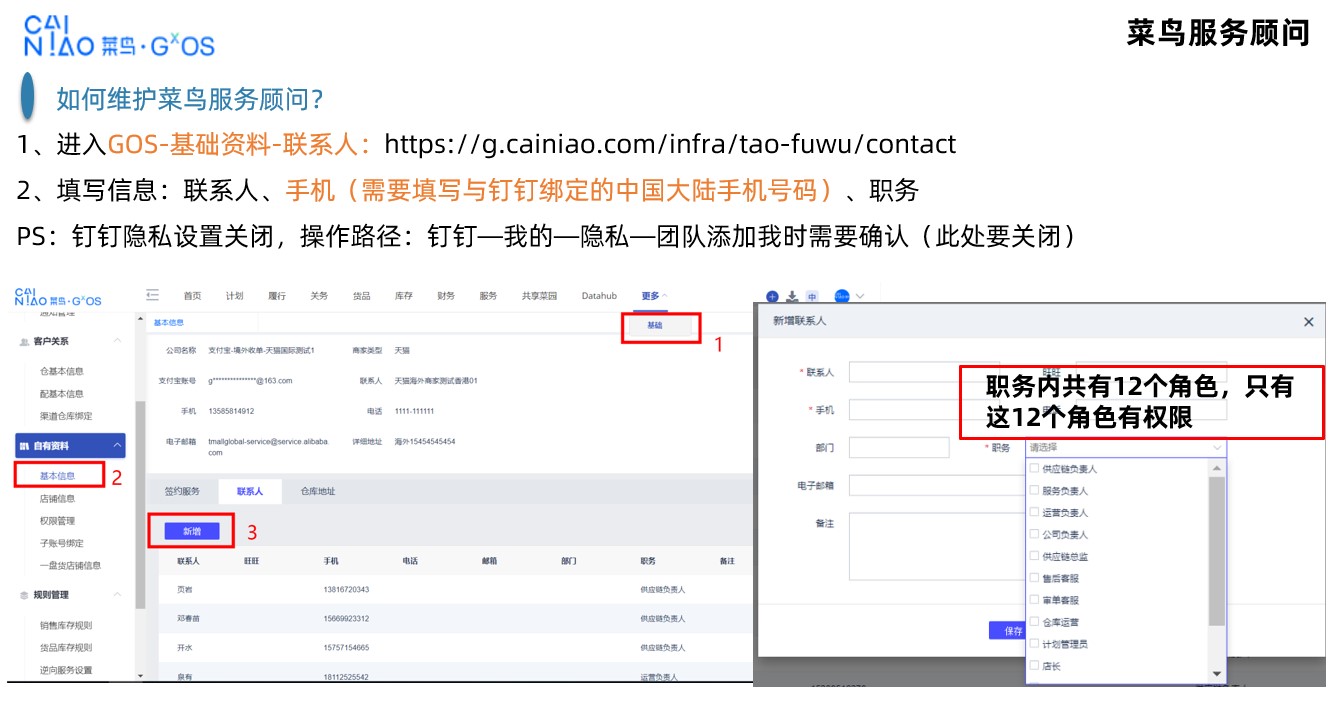Image resolution: width=1344 pixels, height=708 pixels.
Task: Check the 运营负责人 role option
Action: point(1034,512)
